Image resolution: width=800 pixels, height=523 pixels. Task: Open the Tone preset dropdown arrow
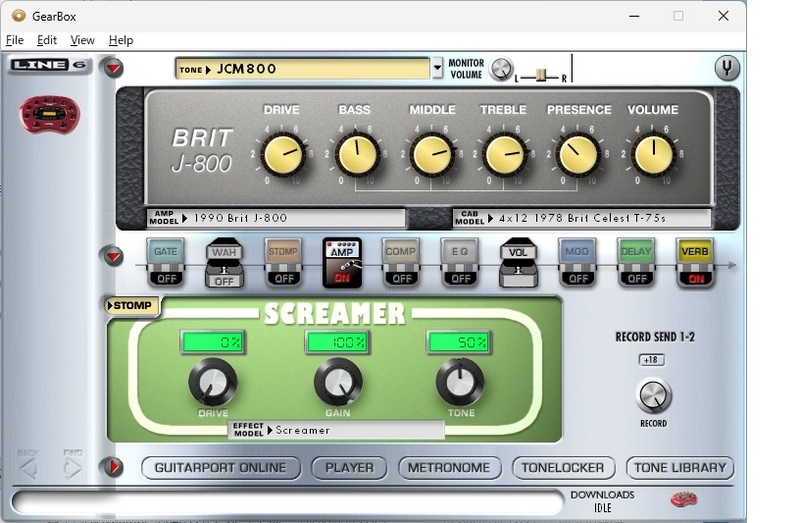[437, 68]
